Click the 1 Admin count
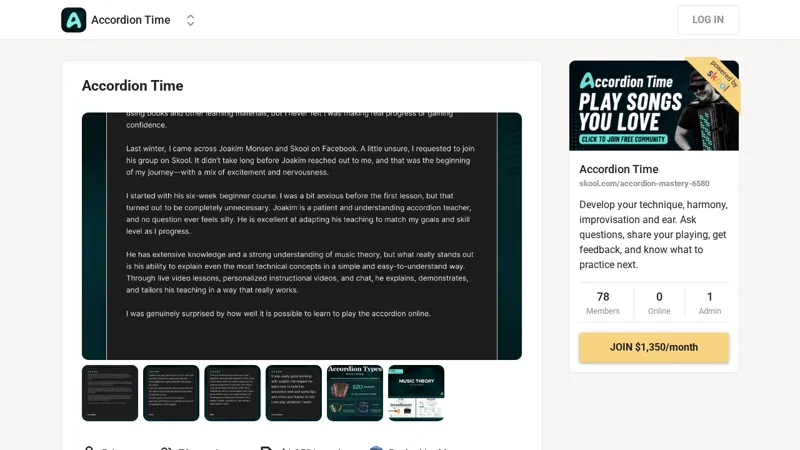 [710, 303]
